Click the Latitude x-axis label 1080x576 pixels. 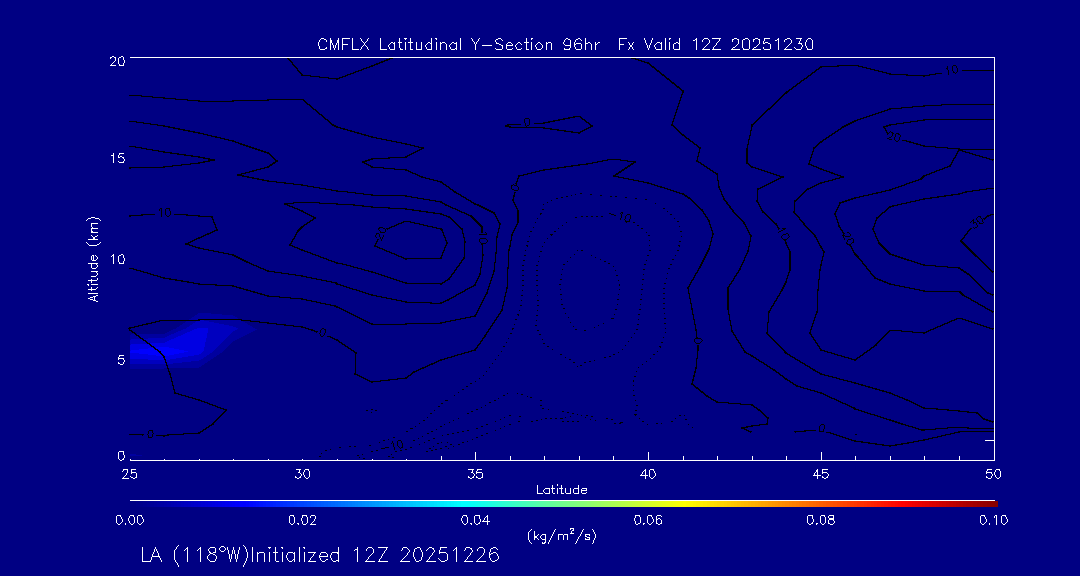[x=561, y=489]
